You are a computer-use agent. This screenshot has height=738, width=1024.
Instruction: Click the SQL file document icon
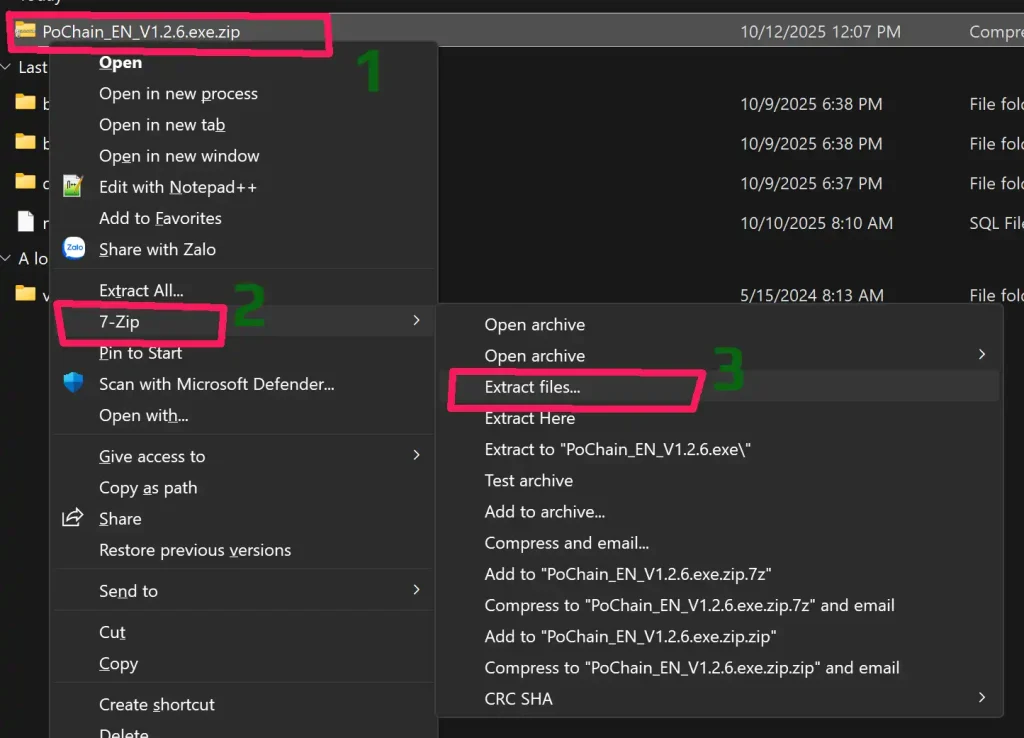point(26,222)
